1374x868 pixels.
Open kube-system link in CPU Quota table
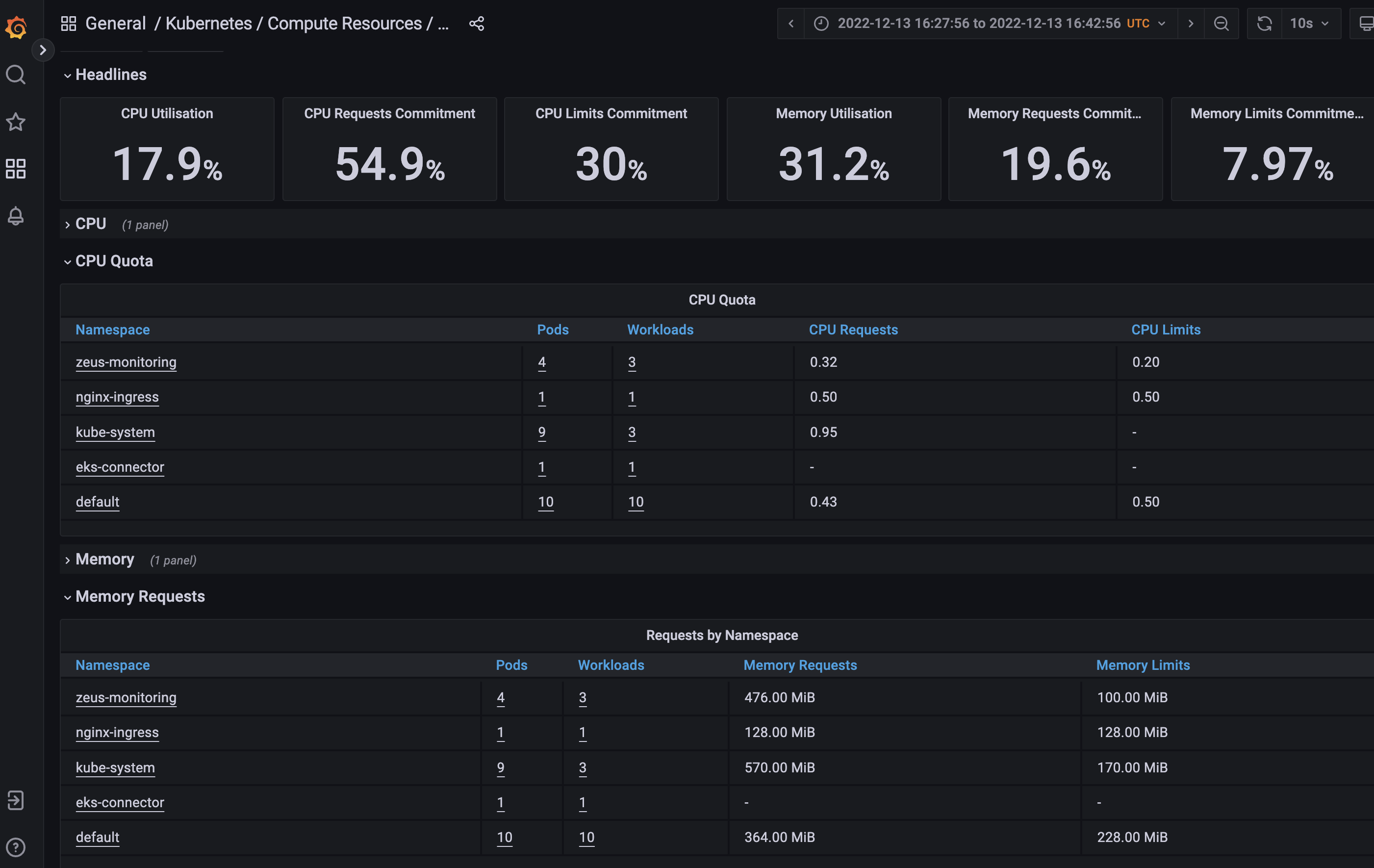pyautogui.click(x=115, y=432)
